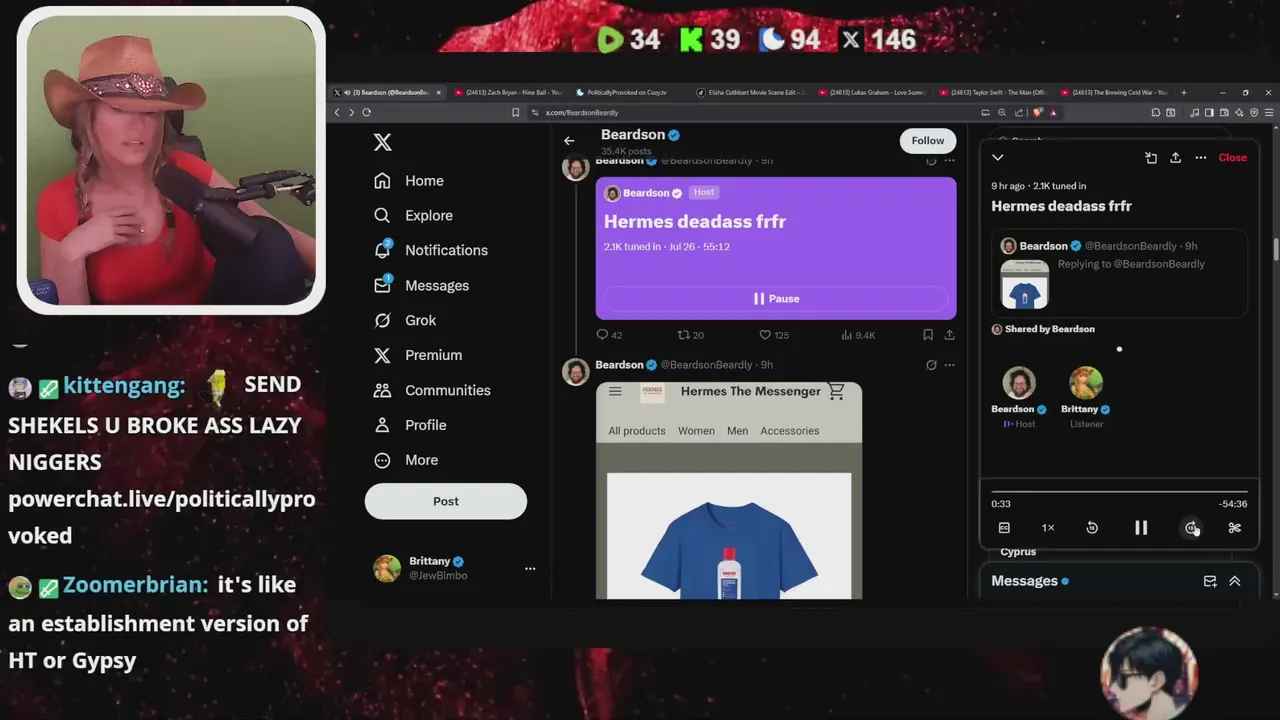Clip the space with scissors icon
1280x720 pixels.
point(1234,528)
